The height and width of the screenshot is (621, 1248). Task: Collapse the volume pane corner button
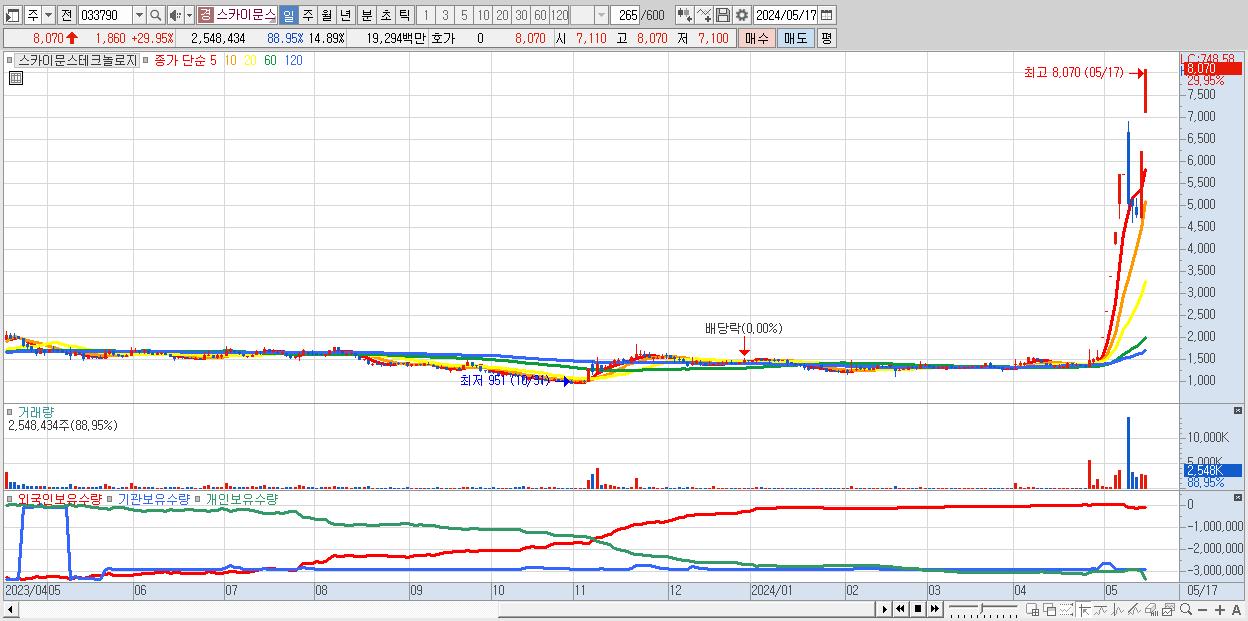tap(1238, 411)
